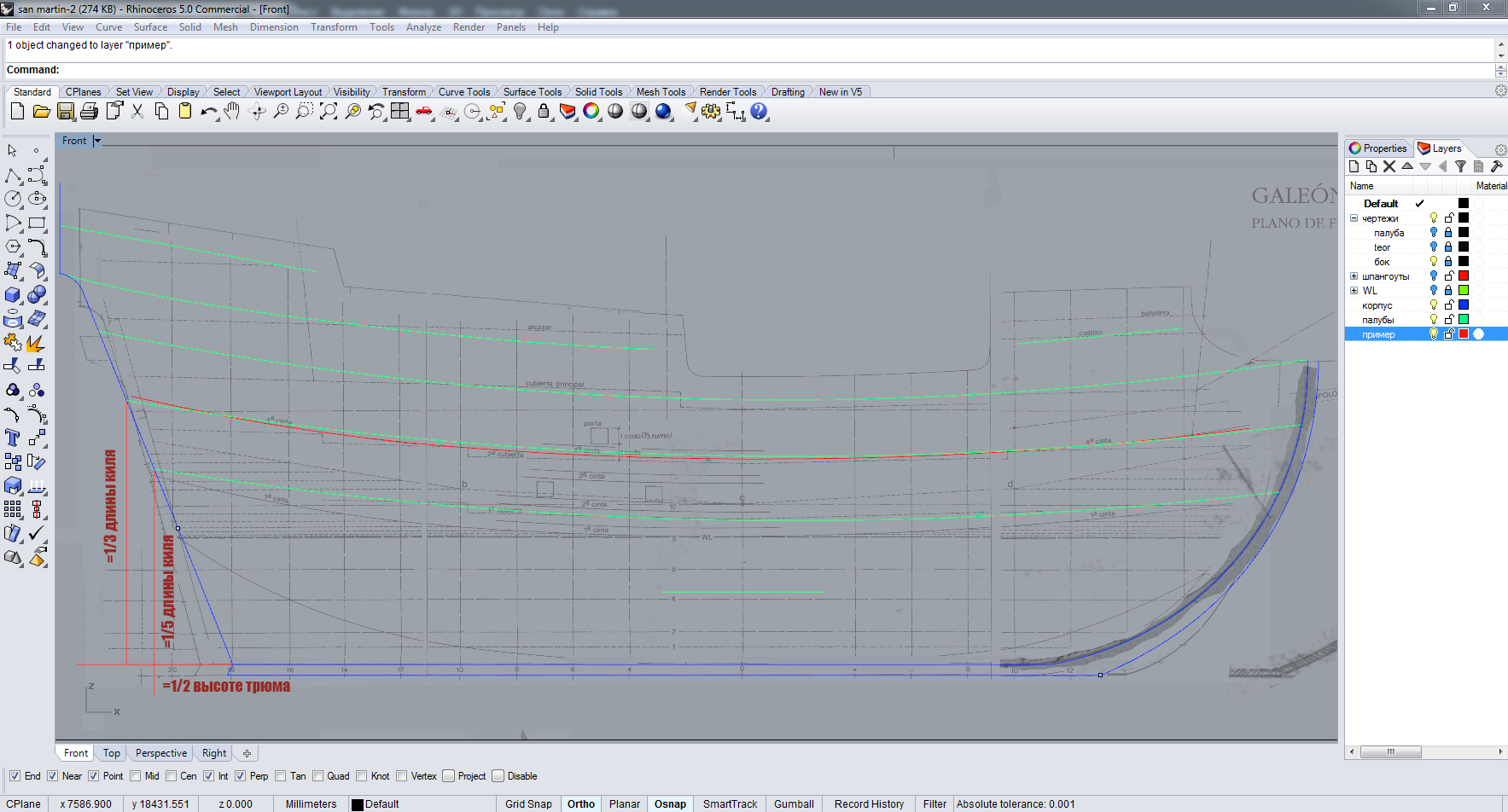
Task: Expand the шпангоуты layer group
Action: click(1354, 276)
